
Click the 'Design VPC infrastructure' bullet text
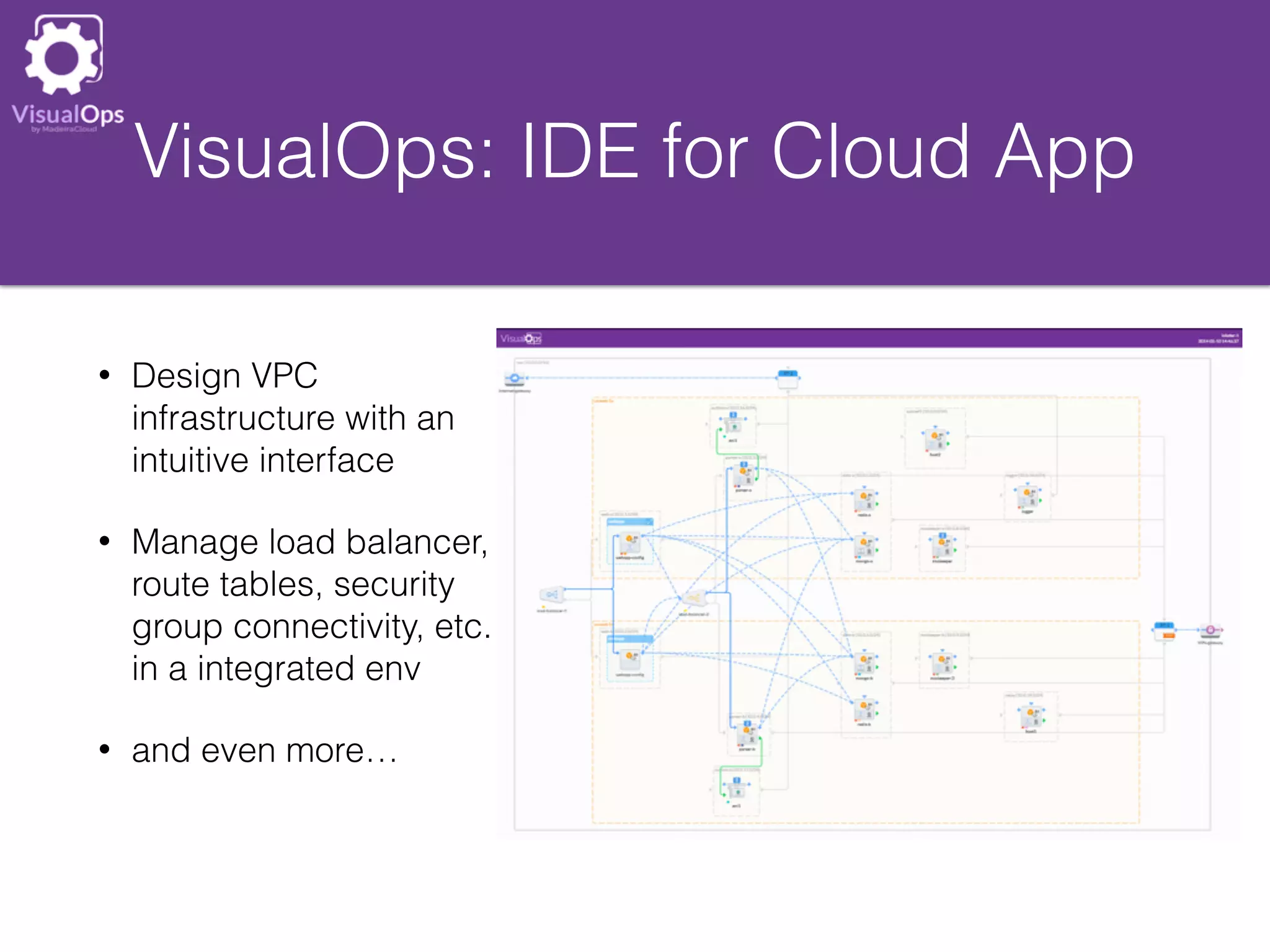[x=293, y=418]
